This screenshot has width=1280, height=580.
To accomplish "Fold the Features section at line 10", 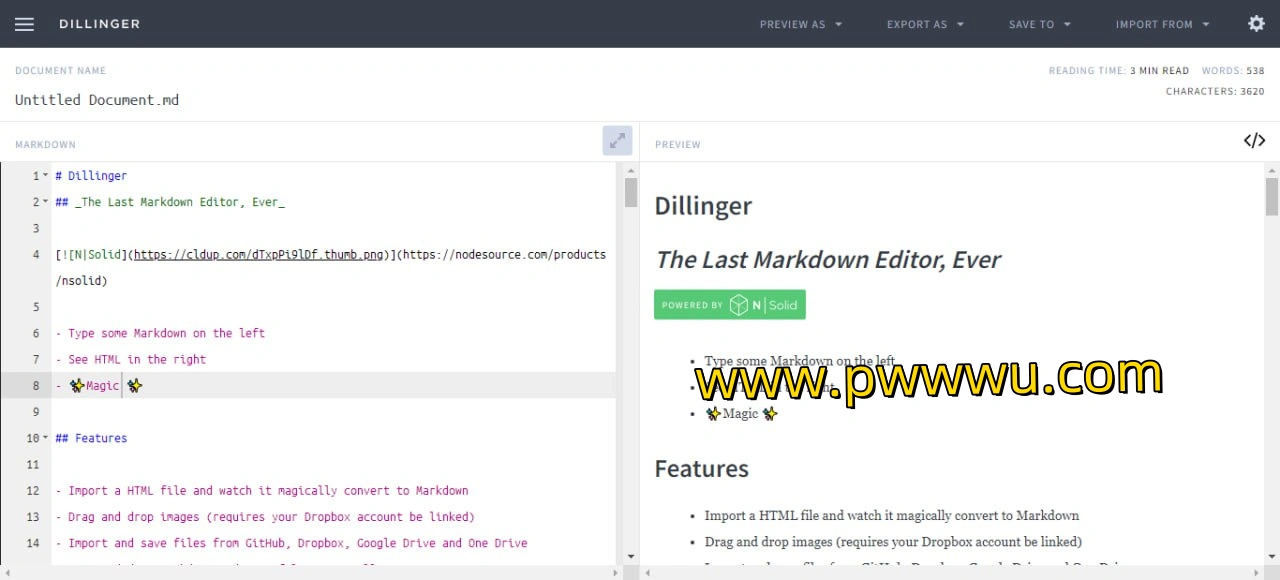I will tap(45, 438).
